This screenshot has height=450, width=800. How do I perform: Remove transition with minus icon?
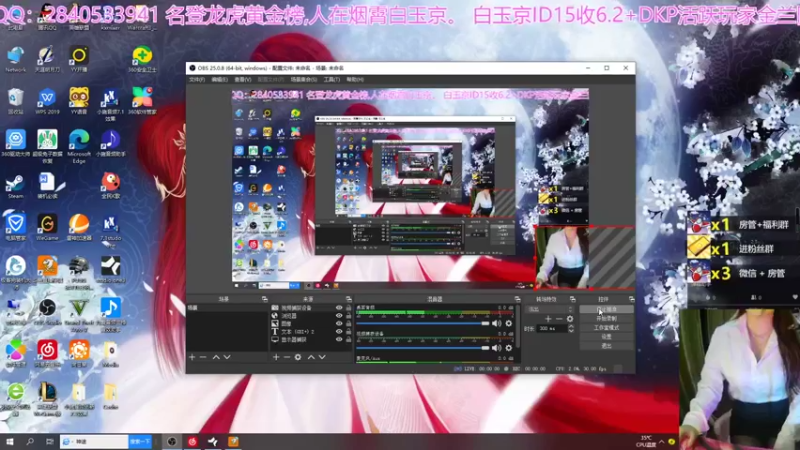coord(559,319)
